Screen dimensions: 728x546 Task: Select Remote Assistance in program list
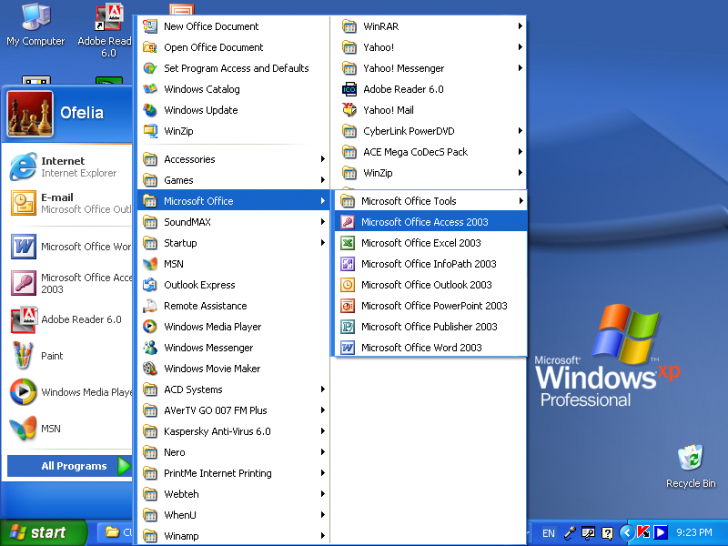pos(205,306)
